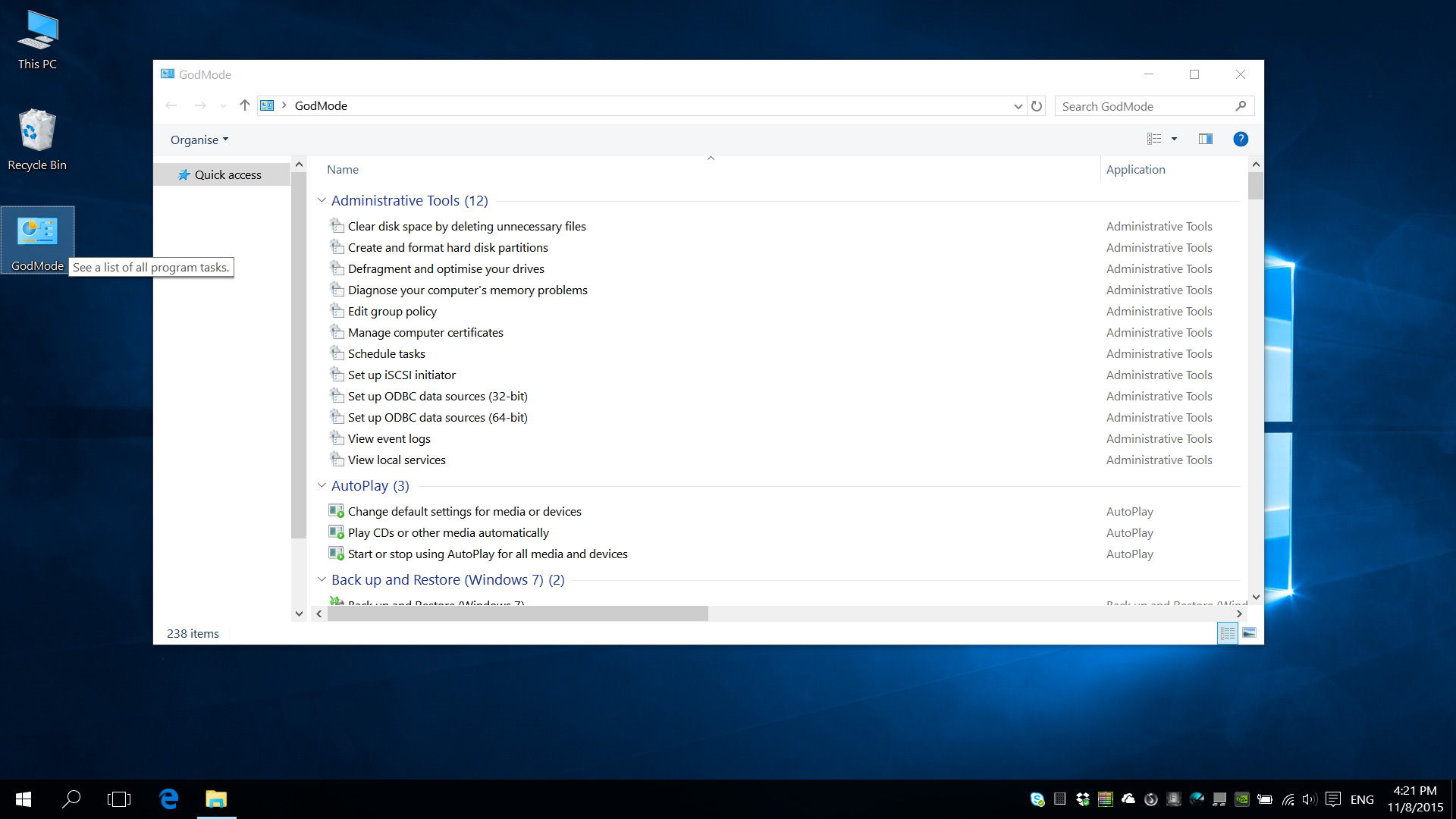This screenshot has width=1456, height=819.
Task: Select Set up ODBC data sources (32-bit)
Action: click(438, 396)
